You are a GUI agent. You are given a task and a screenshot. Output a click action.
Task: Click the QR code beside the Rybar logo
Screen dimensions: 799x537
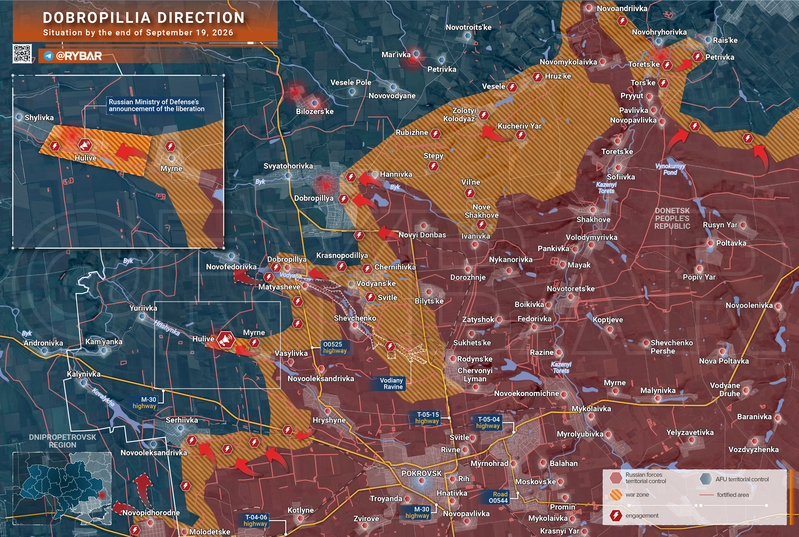point(22,53)
